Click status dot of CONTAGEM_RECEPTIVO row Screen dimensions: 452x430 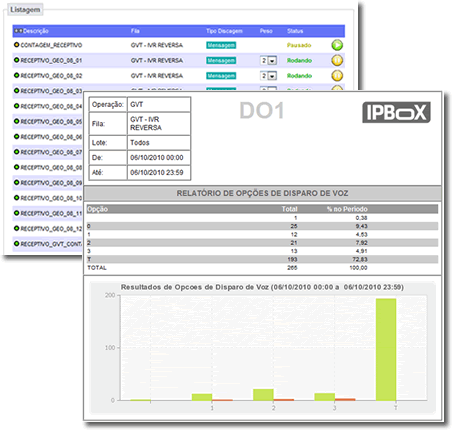(16, 45)
